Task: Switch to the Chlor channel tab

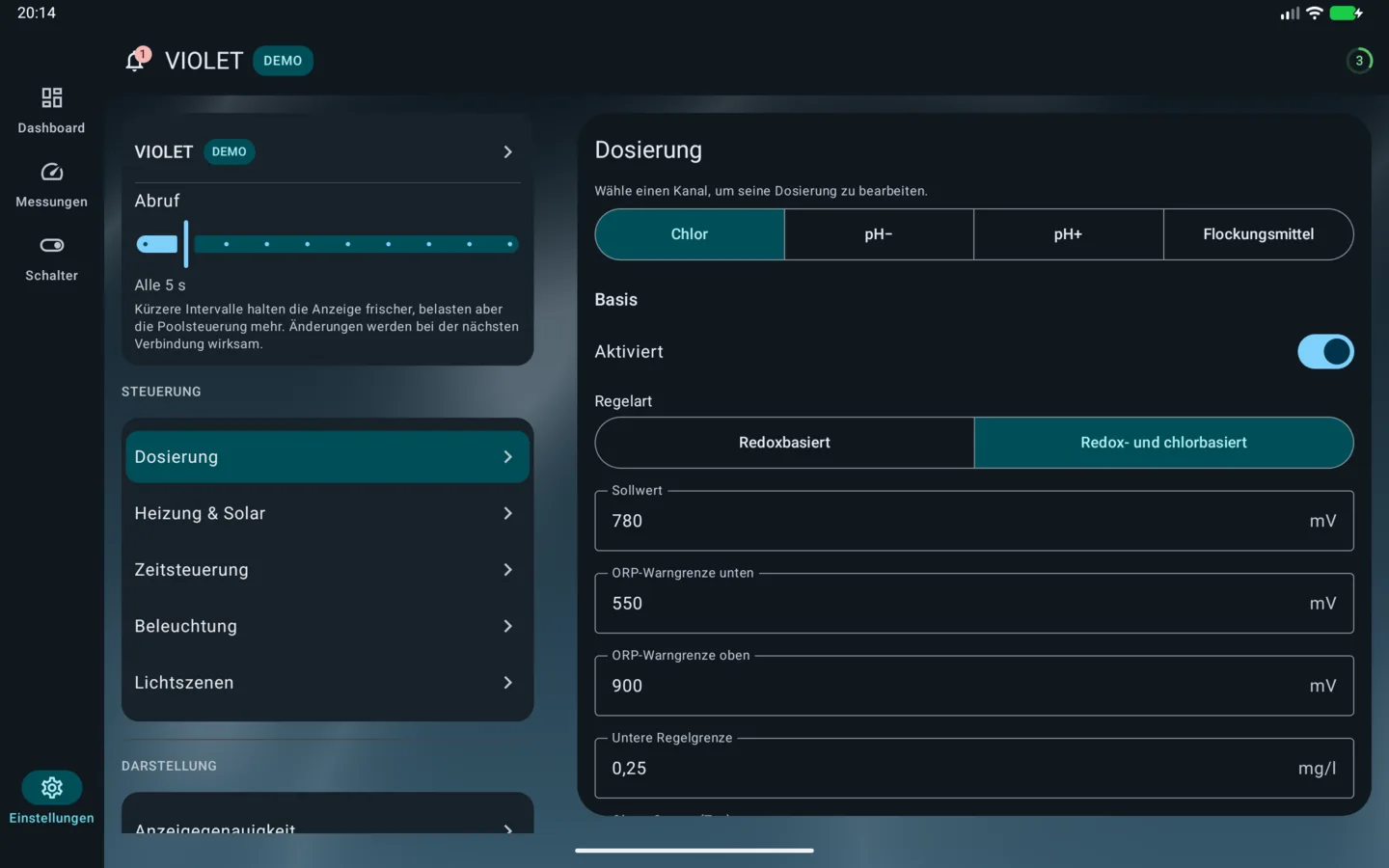Action: pos(690,234)
